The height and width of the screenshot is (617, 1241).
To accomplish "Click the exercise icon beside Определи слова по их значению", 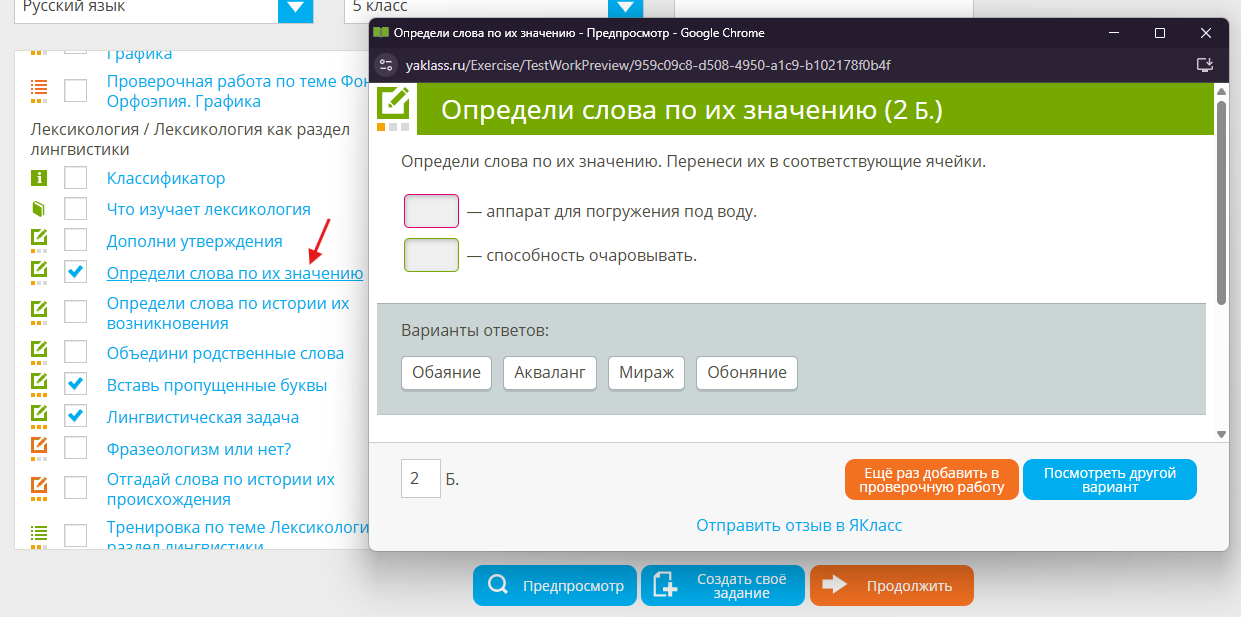I will (39, 273).
